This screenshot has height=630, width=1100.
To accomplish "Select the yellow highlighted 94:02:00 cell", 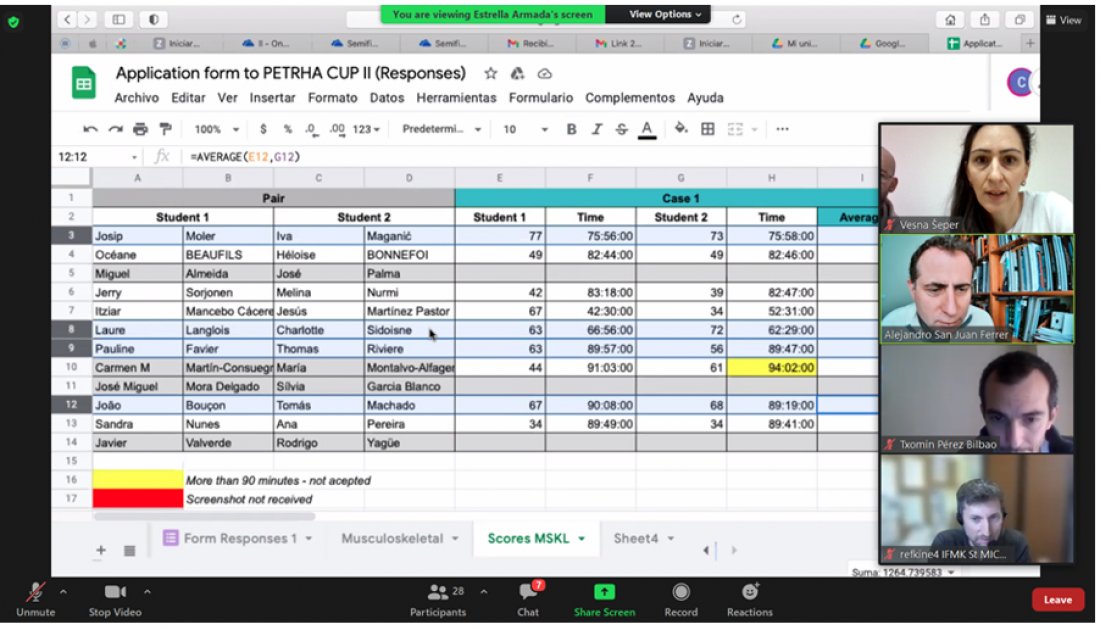I will tap(772, 368).
